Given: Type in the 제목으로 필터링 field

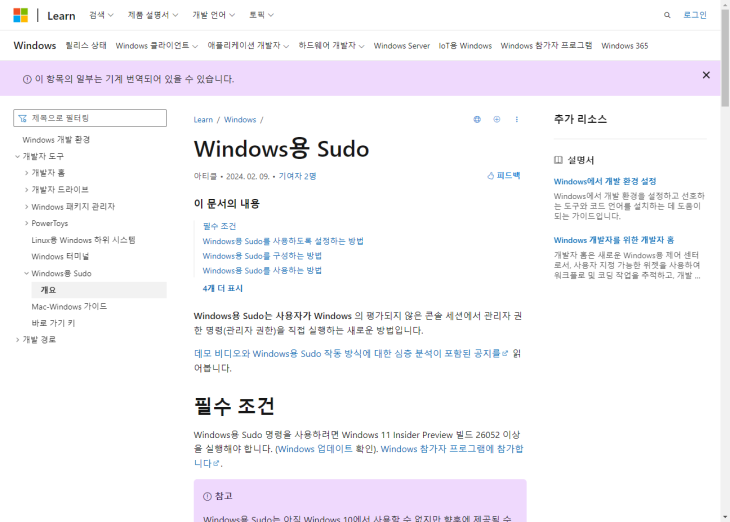Looking at the screenshot, I should pyautogui.click(x=96, y=118).
